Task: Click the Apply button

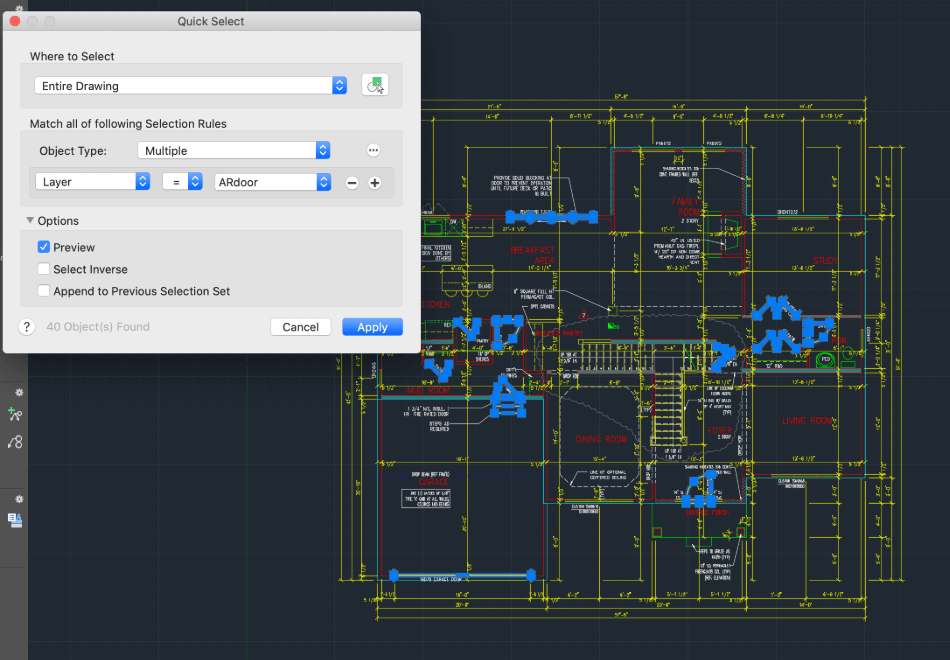Action: [x=371, y=327]
